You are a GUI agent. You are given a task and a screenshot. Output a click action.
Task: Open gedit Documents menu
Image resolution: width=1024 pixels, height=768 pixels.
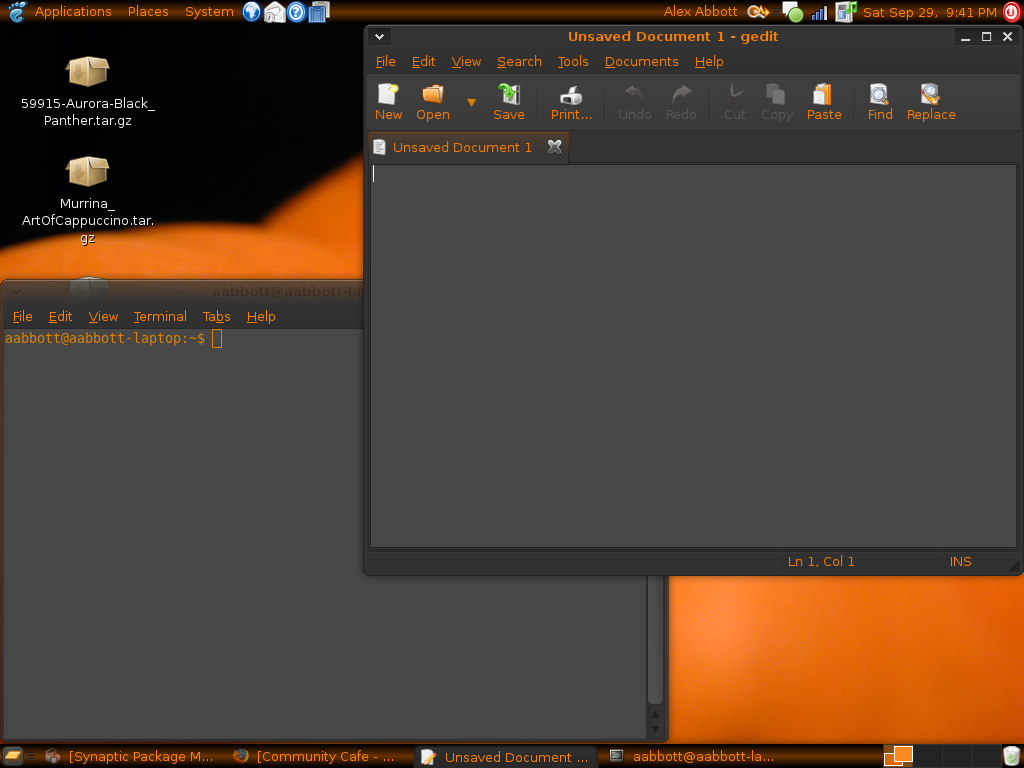641,61
